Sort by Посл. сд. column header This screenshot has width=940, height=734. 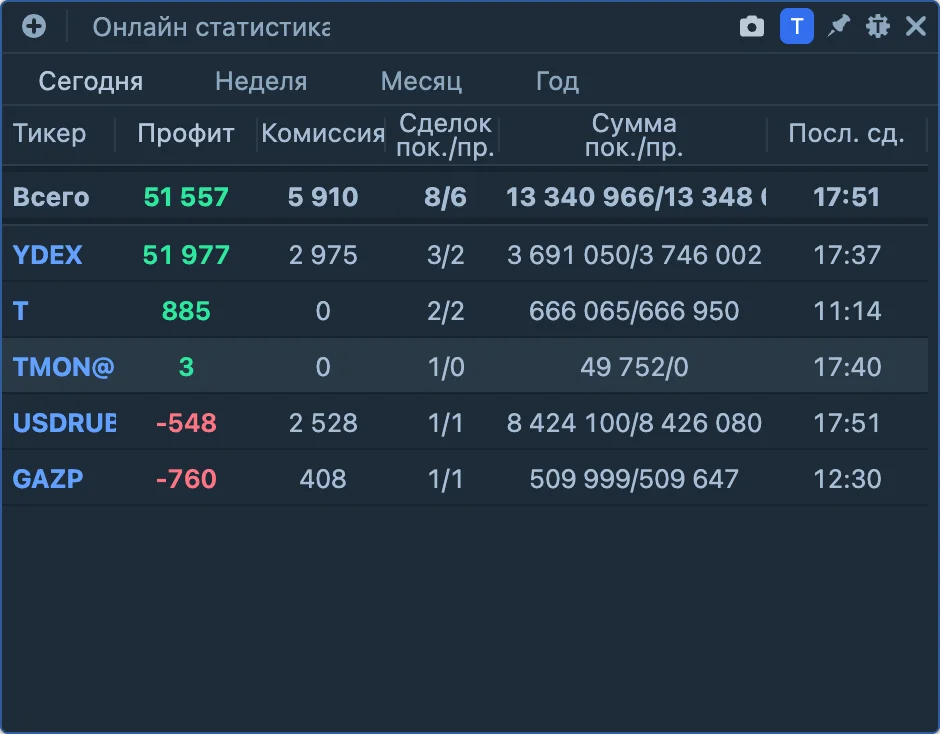[846, 133]
